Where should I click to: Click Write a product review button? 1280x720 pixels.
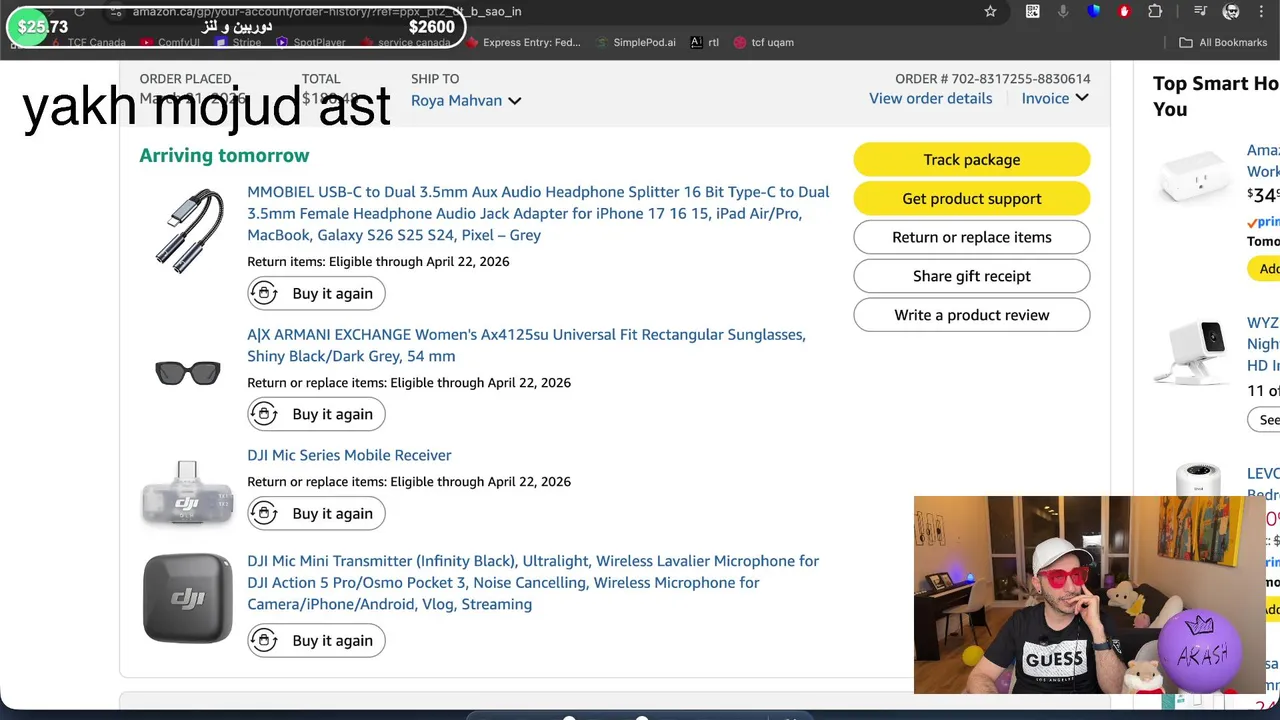tap(972, 315)
